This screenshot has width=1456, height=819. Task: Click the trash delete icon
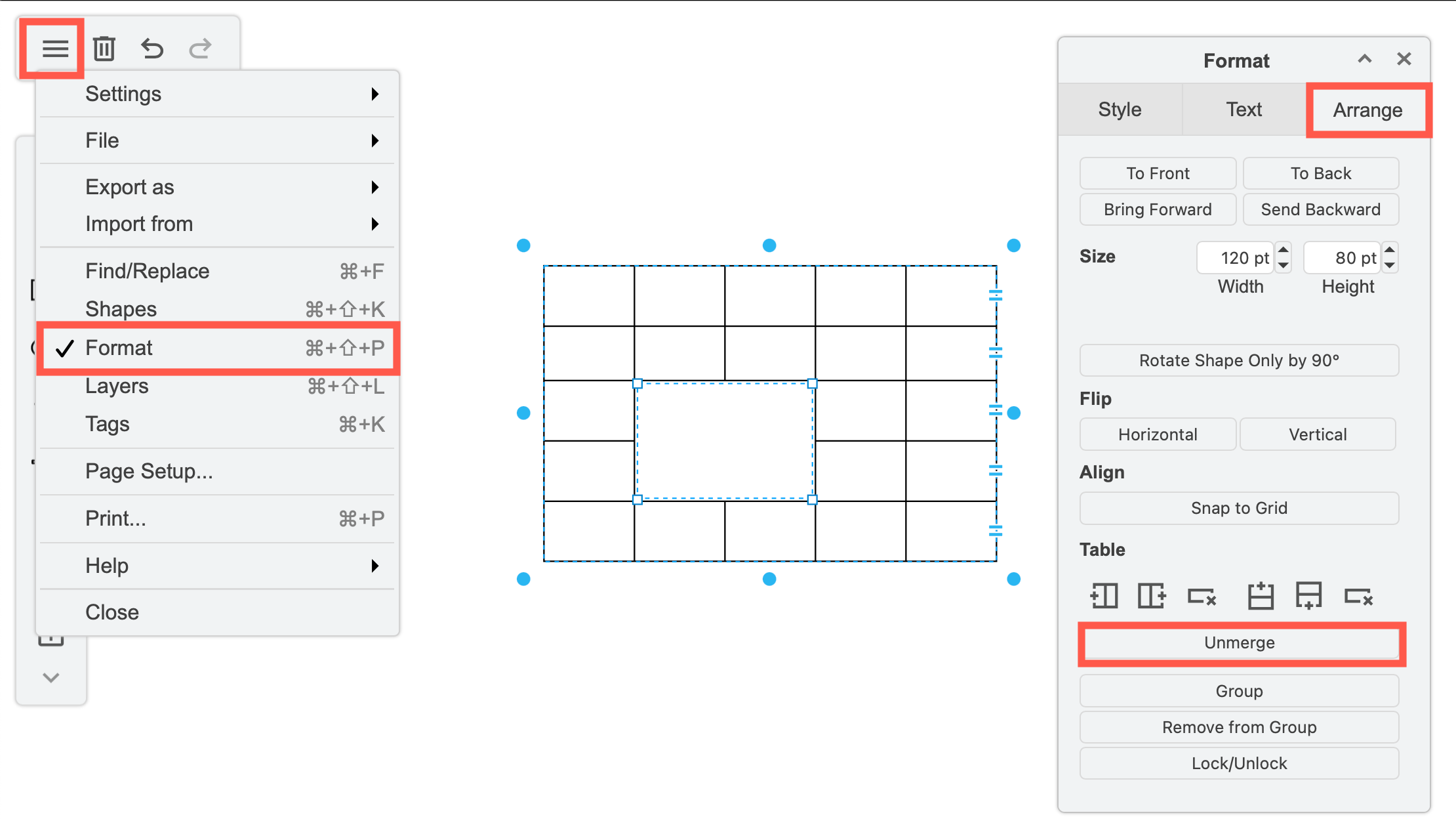[x=104, y=48]
